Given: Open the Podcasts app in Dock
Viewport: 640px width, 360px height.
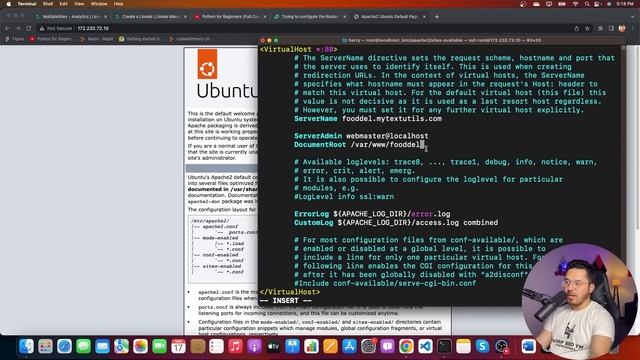Looking at the screenshot, I should [254, 347].
